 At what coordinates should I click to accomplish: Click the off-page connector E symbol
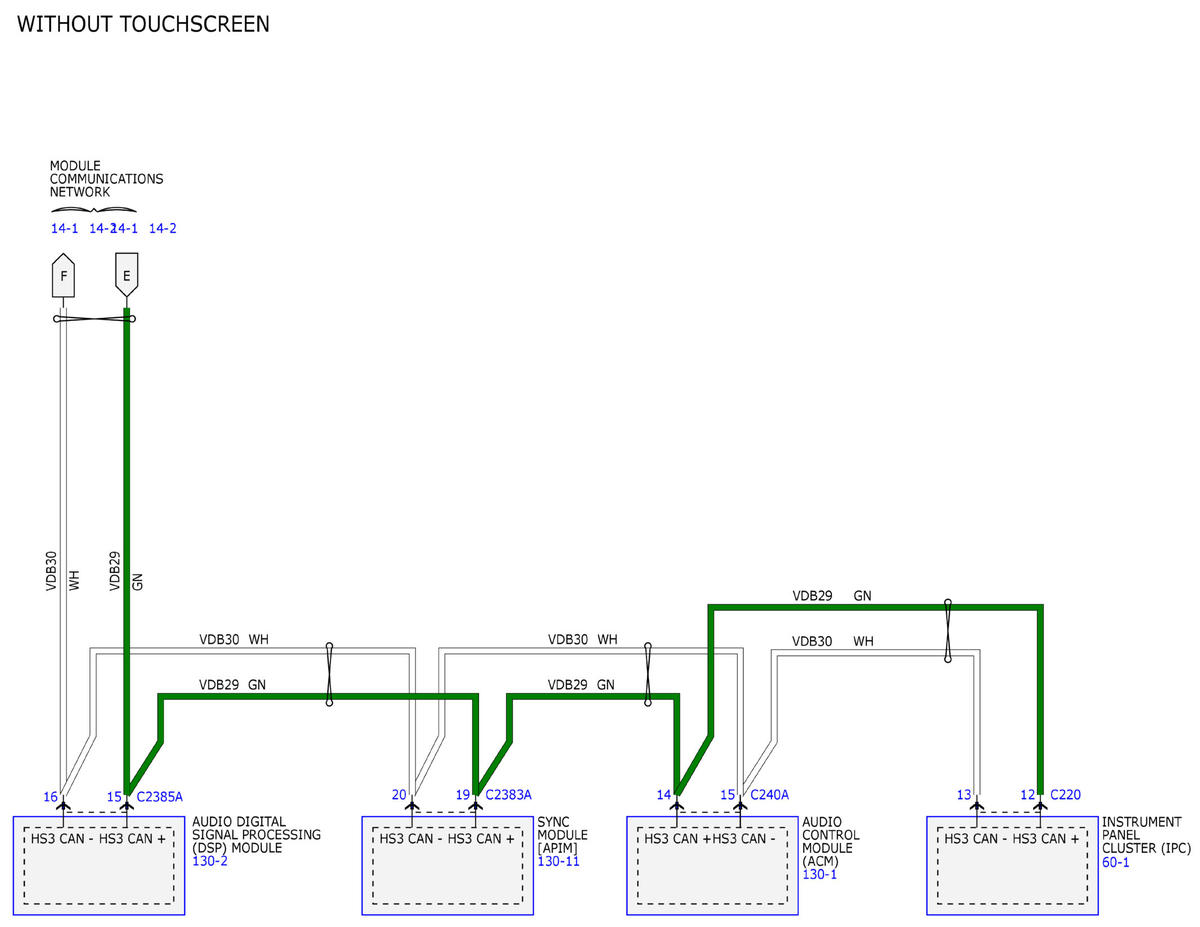click(x=126, y=275)
